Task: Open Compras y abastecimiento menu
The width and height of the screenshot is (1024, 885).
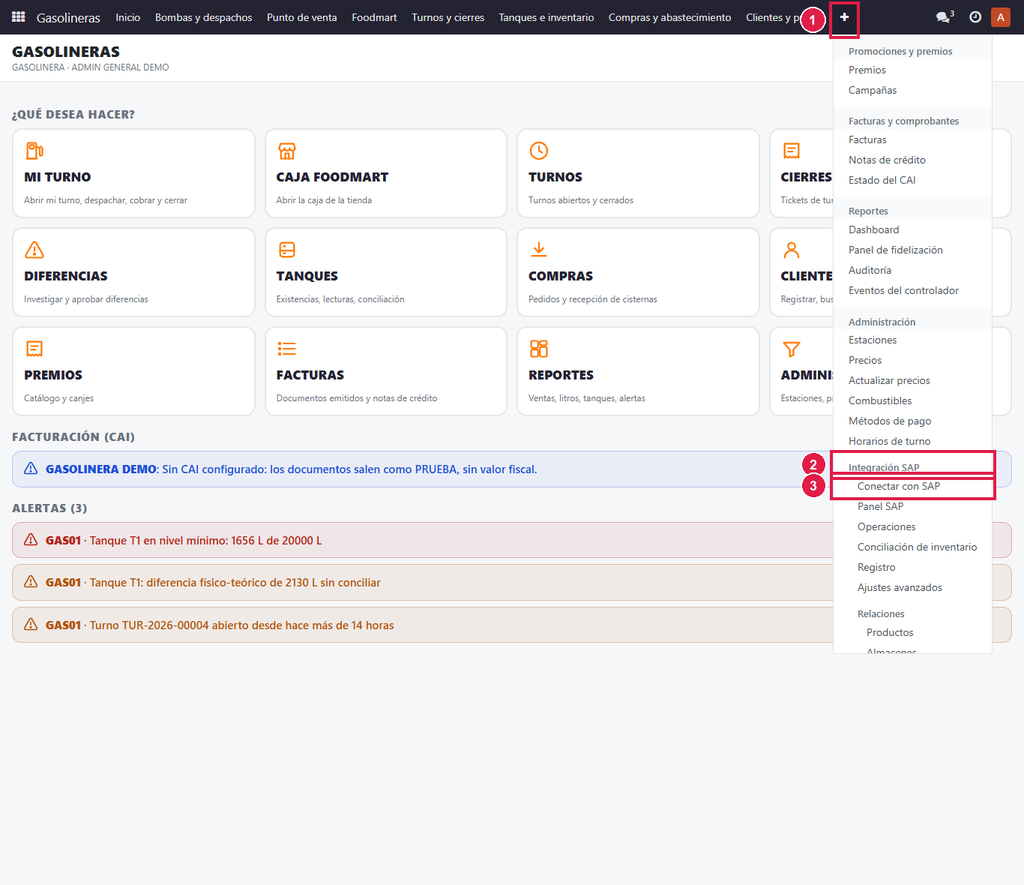Action: coord(670,17)
